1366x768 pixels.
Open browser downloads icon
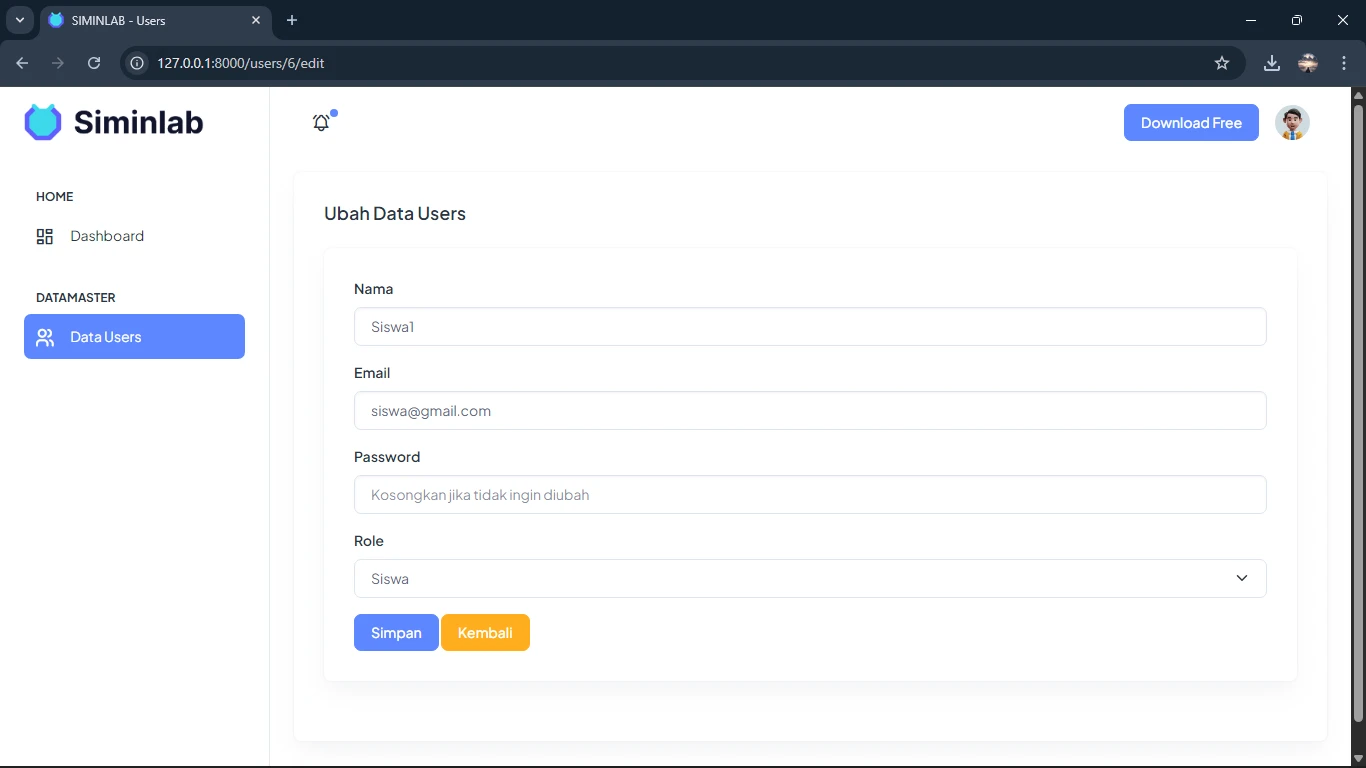click(1271, 63)
